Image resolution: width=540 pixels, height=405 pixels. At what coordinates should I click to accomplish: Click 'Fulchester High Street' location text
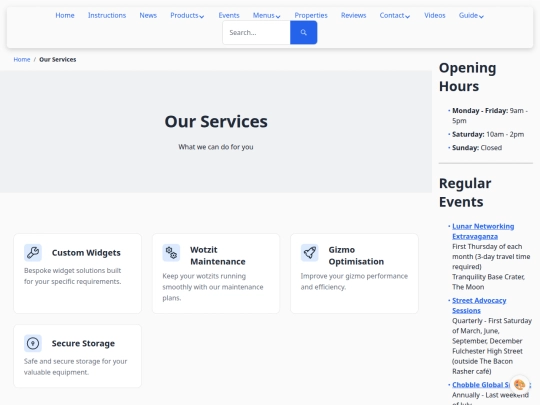coord(487,351)
